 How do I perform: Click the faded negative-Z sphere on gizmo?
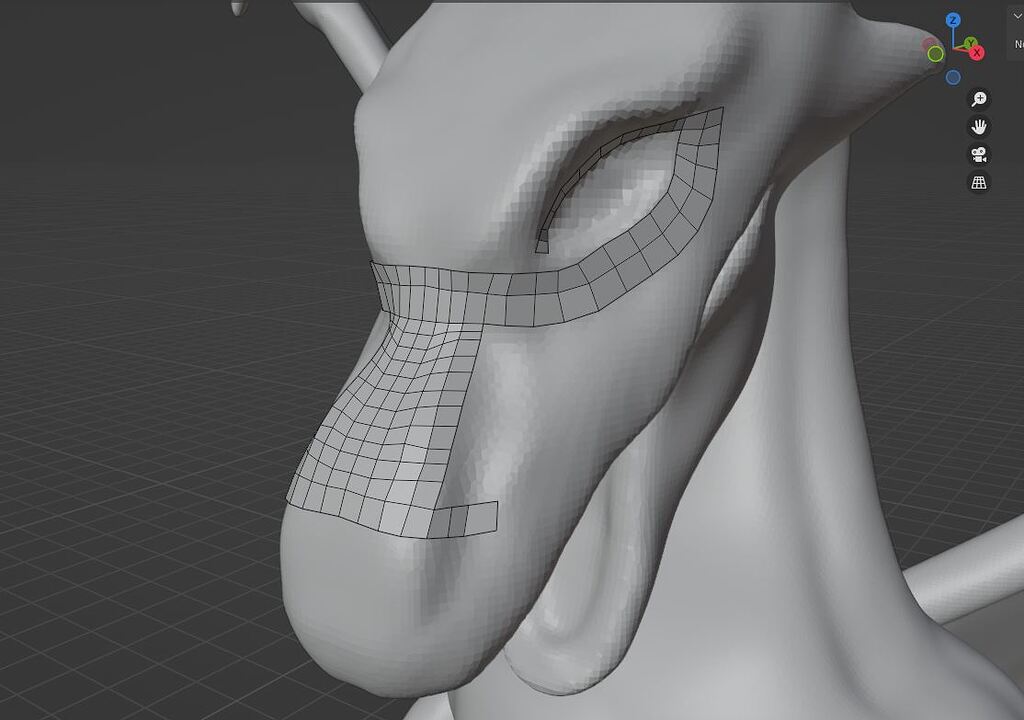[951, 76]
